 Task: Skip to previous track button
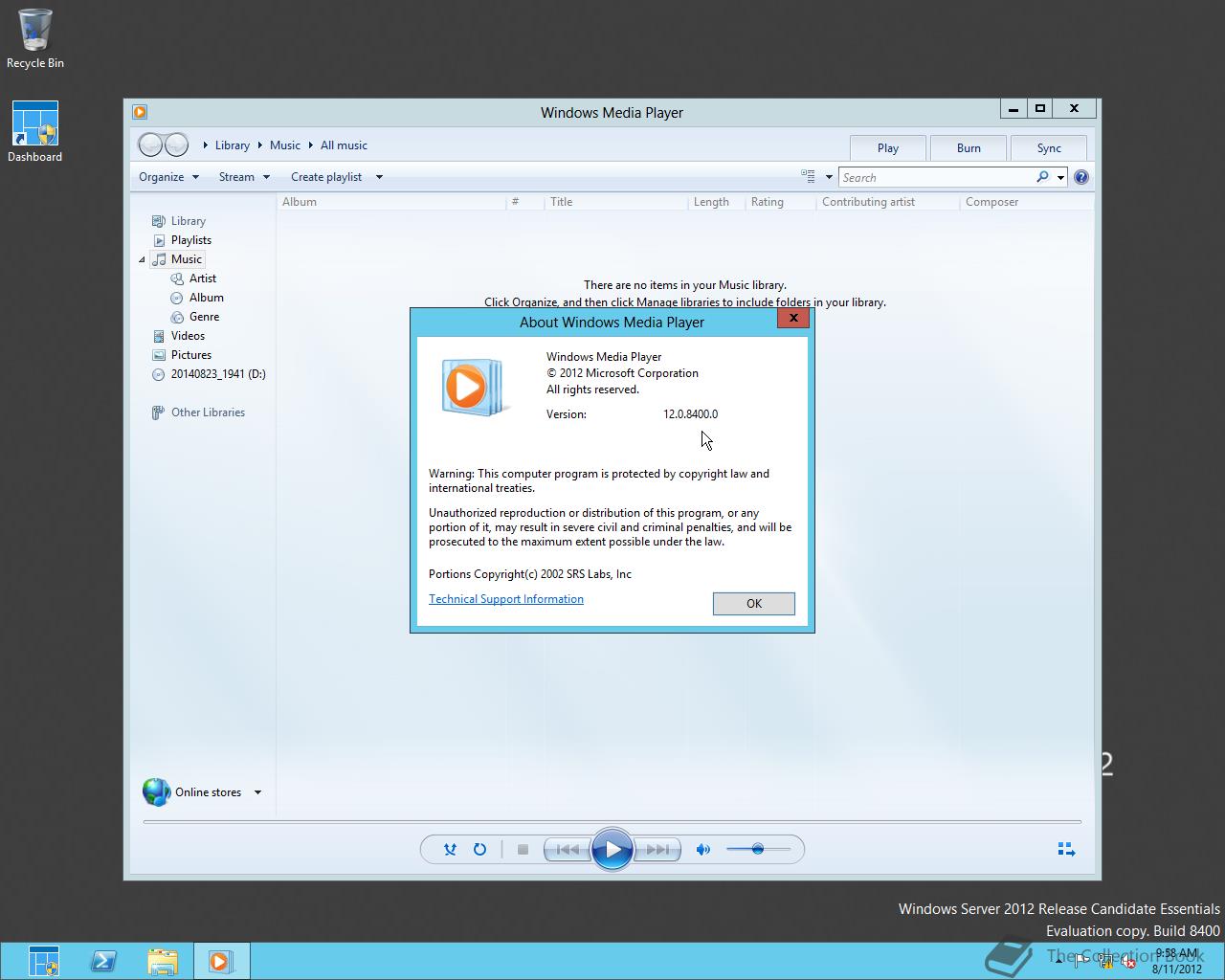click(x=568, y=849)
